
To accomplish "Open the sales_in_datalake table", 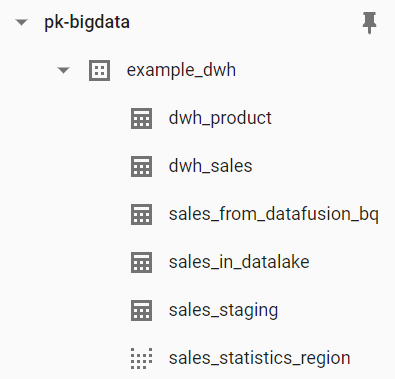I will (239, 262).
